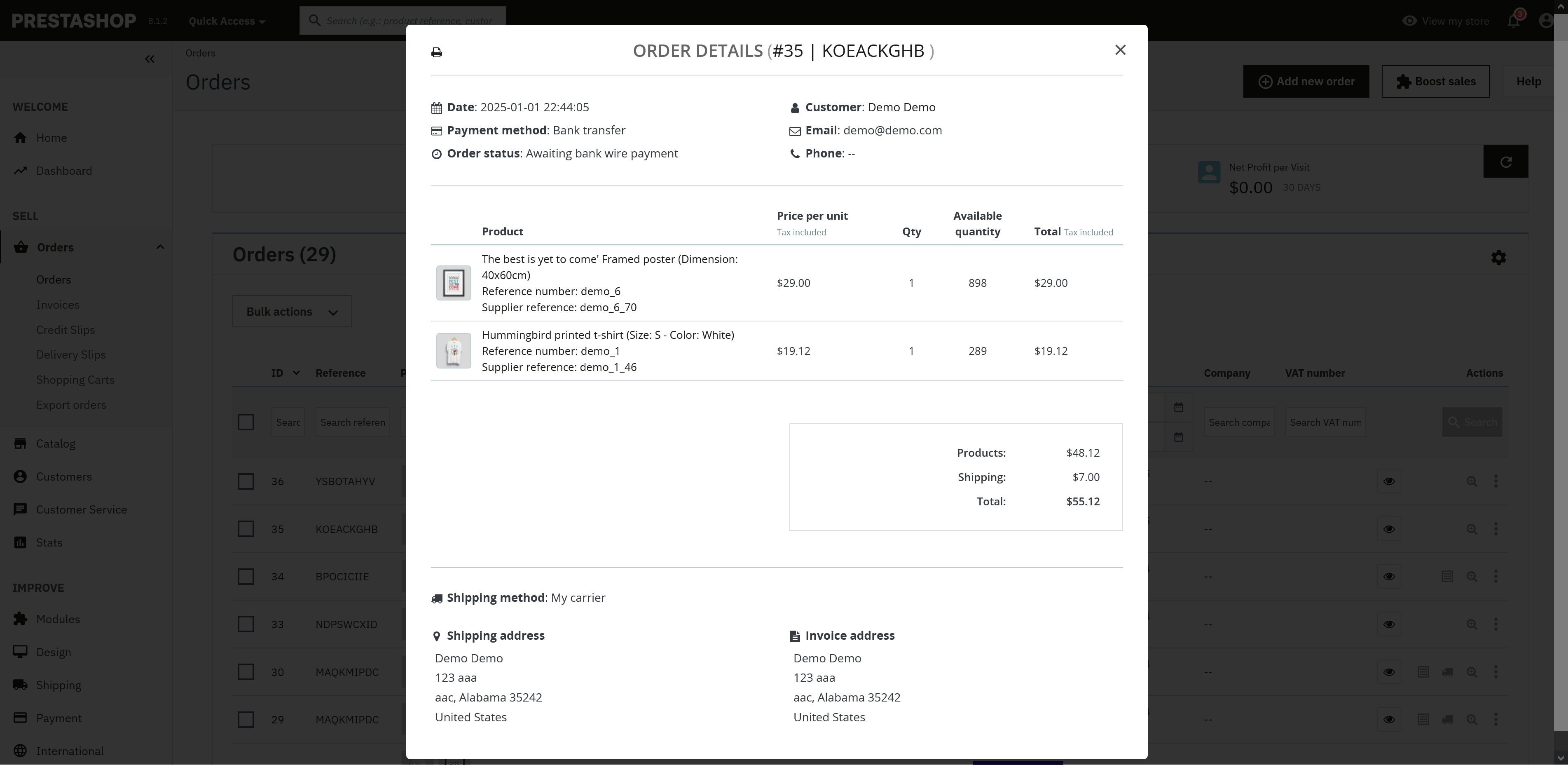Open Delivery Slips submenu item

point(71,354)
